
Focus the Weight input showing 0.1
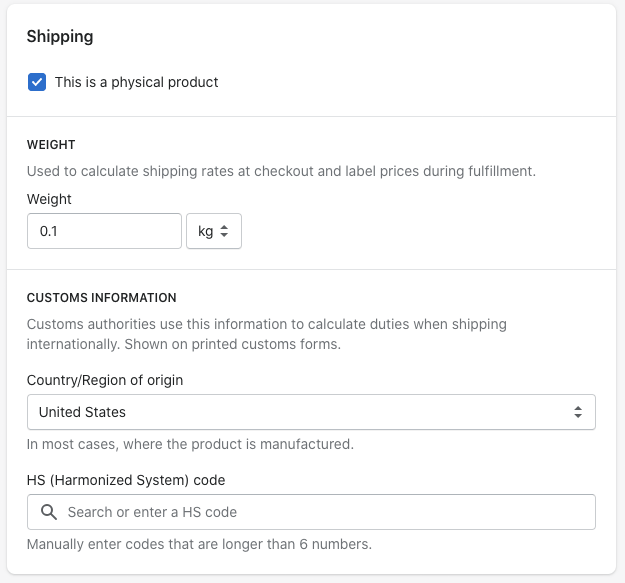(104, 231)
